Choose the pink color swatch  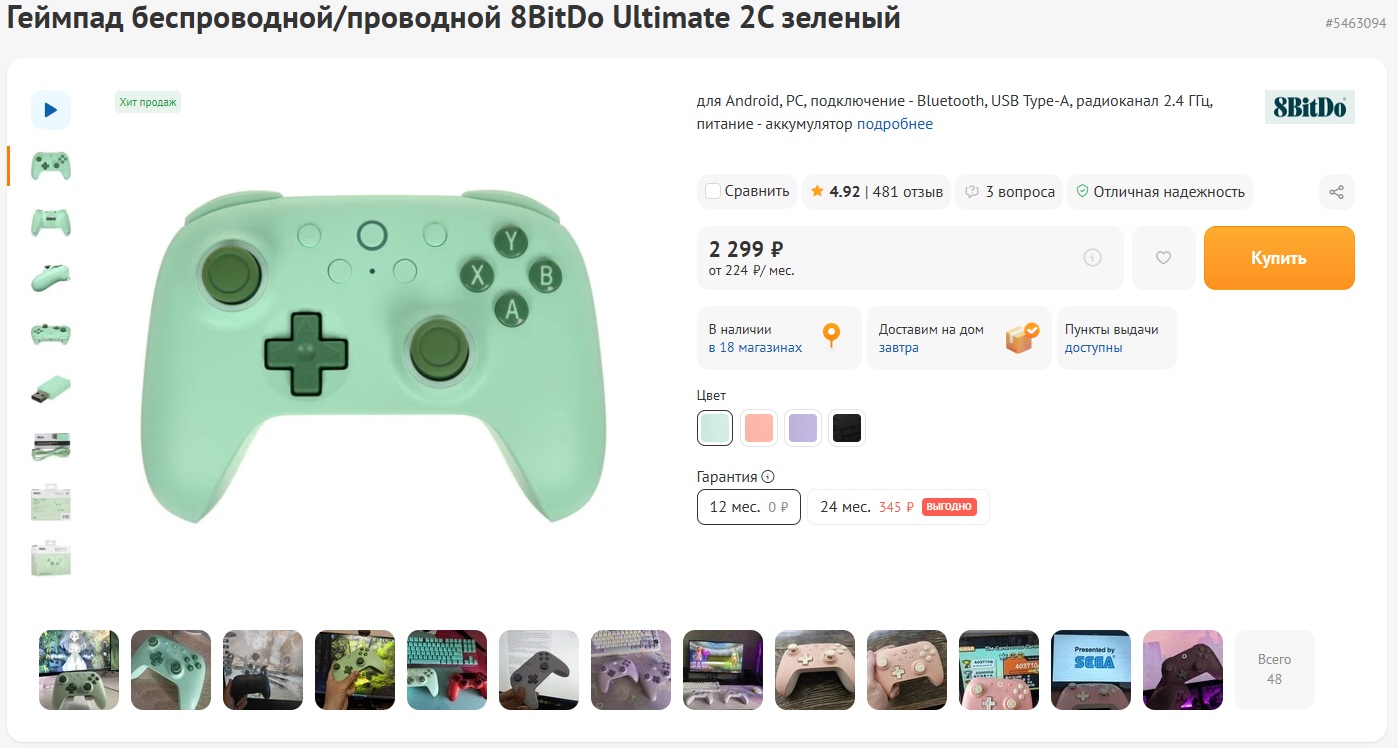759,428
